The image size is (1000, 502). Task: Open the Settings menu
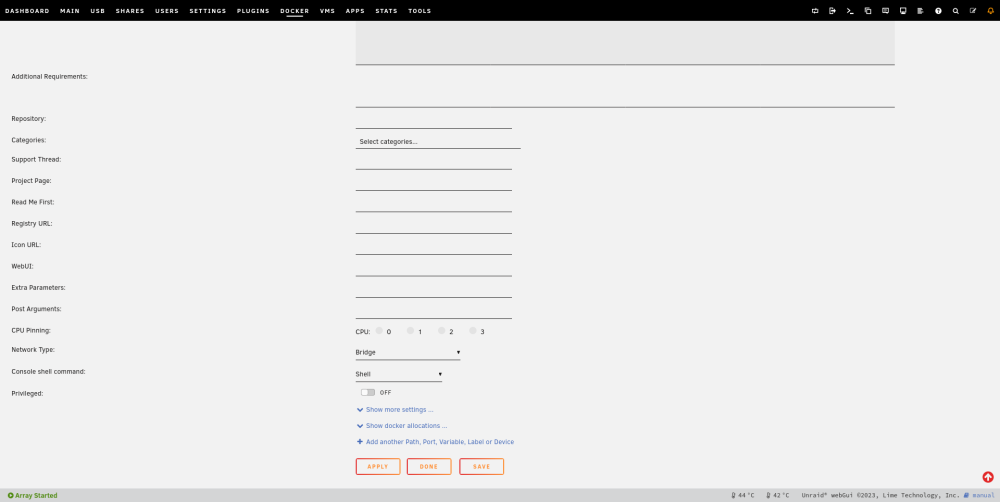[208, 11]
